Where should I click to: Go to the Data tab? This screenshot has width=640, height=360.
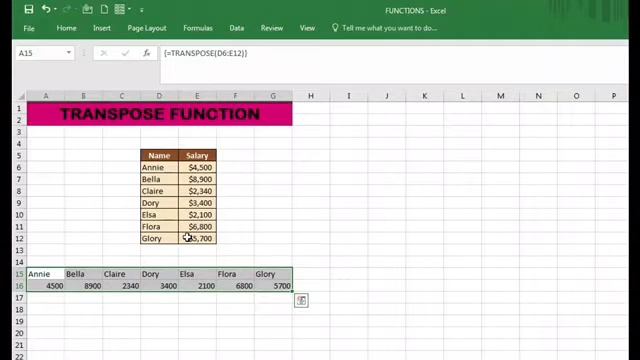pyautogui.click(x=237, y=28)
